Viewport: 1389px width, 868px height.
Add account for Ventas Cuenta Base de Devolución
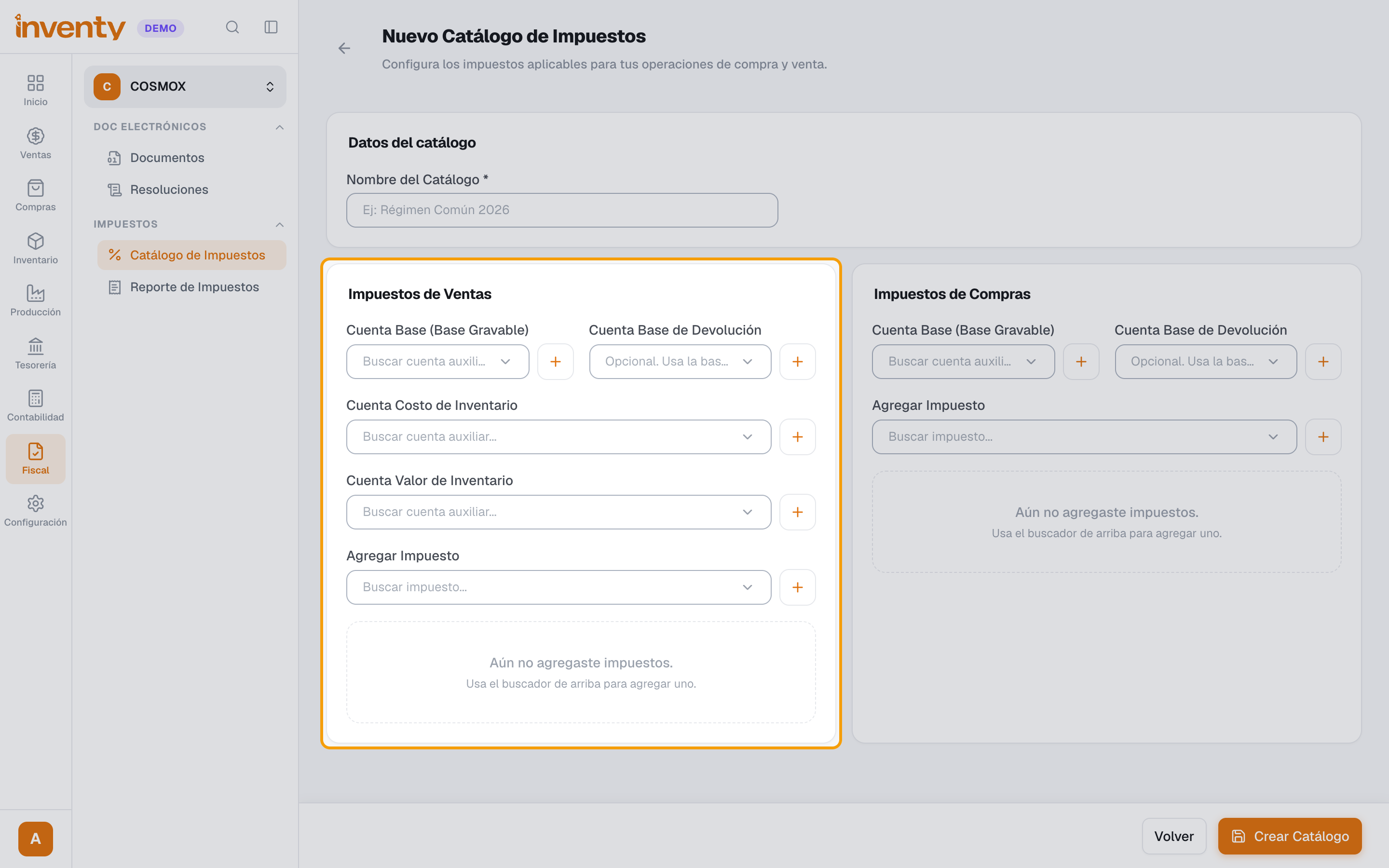(798, 362)
